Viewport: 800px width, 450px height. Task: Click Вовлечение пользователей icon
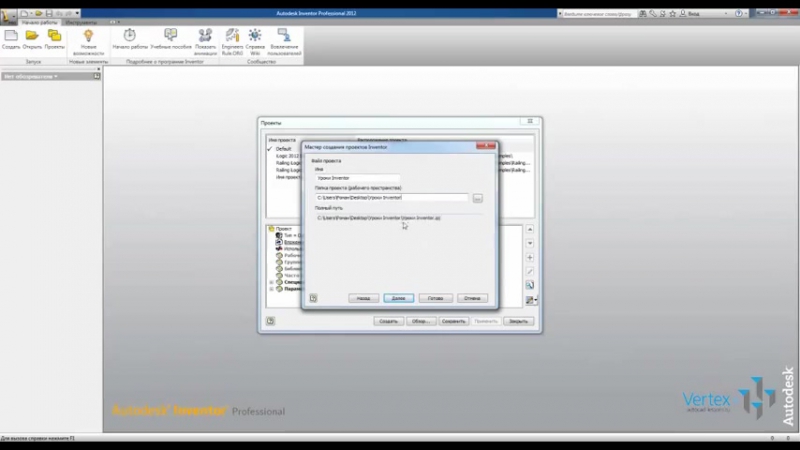[x=284, y=35]
